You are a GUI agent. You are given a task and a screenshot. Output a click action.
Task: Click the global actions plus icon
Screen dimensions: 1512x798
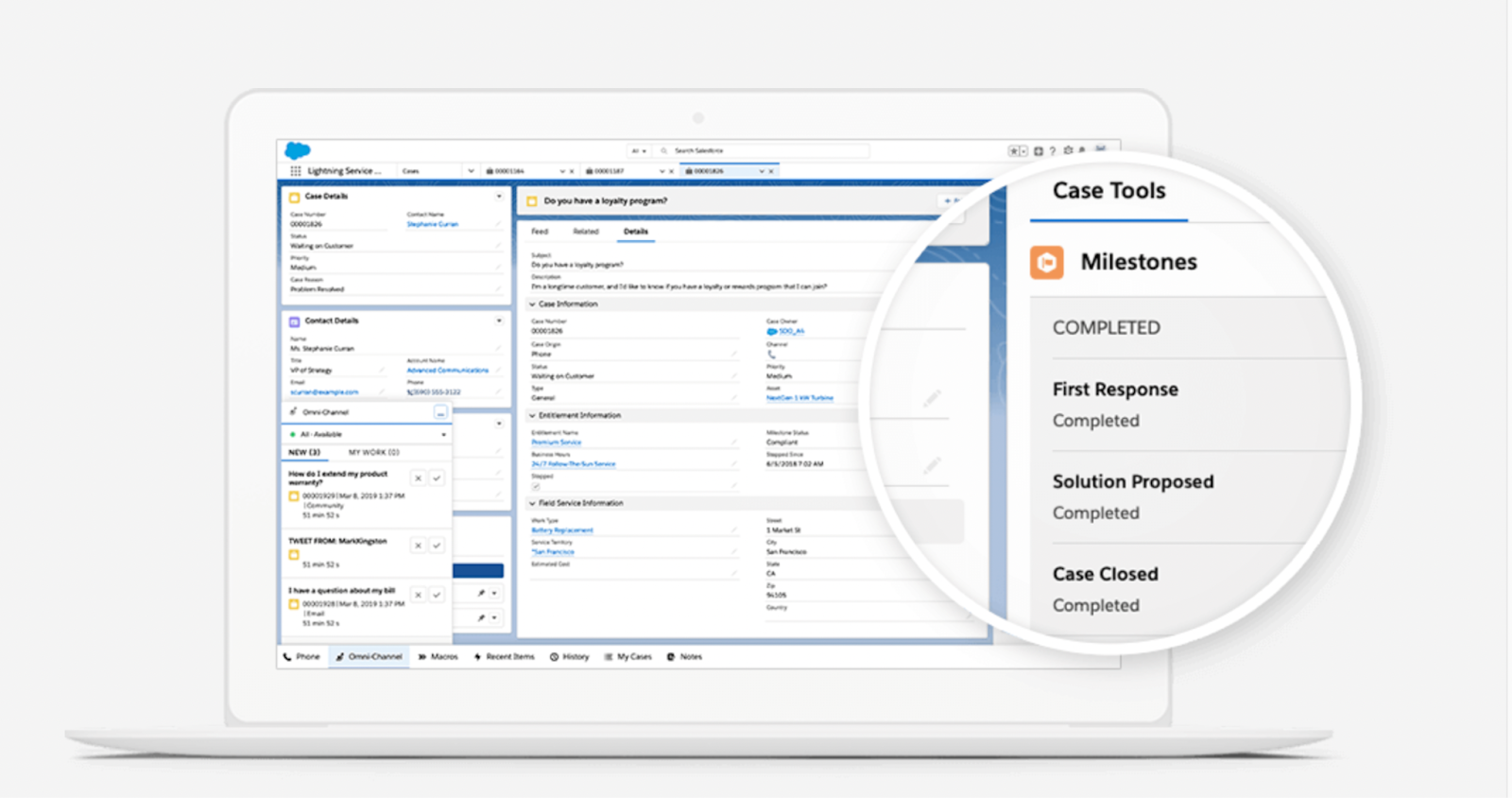pyautogui.click(x=1038, y=151)
